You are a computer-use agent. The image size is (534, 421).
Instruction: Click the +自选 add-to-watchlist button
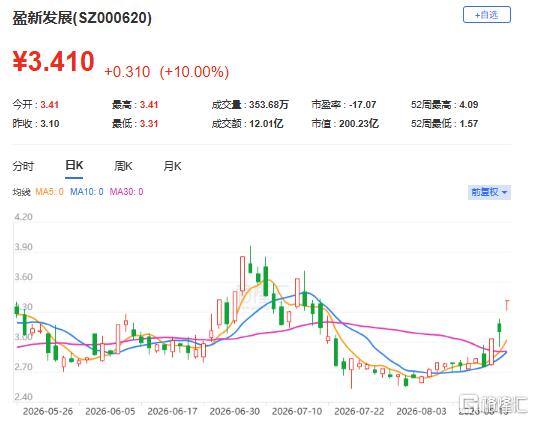click(x=486, y=15)
